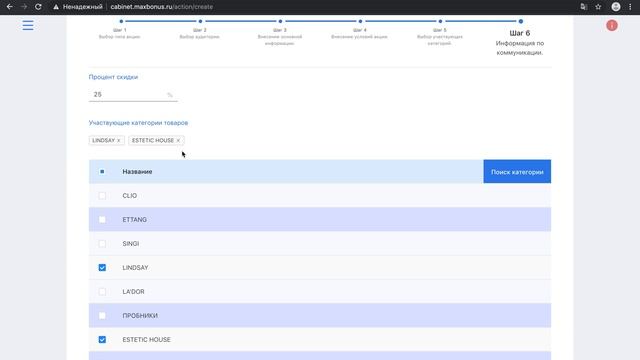This screenshot has height=360, width=640.
Task: Click the browser address bar URL
Action: point(162,7)
